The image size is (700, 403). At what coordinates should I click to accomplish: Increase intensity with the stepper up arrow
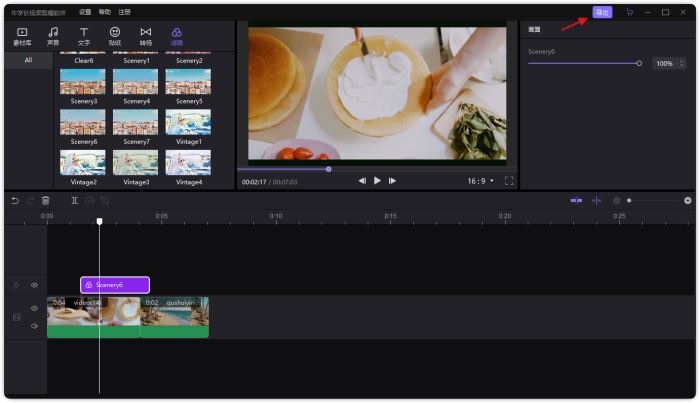[x=682, y=61]
